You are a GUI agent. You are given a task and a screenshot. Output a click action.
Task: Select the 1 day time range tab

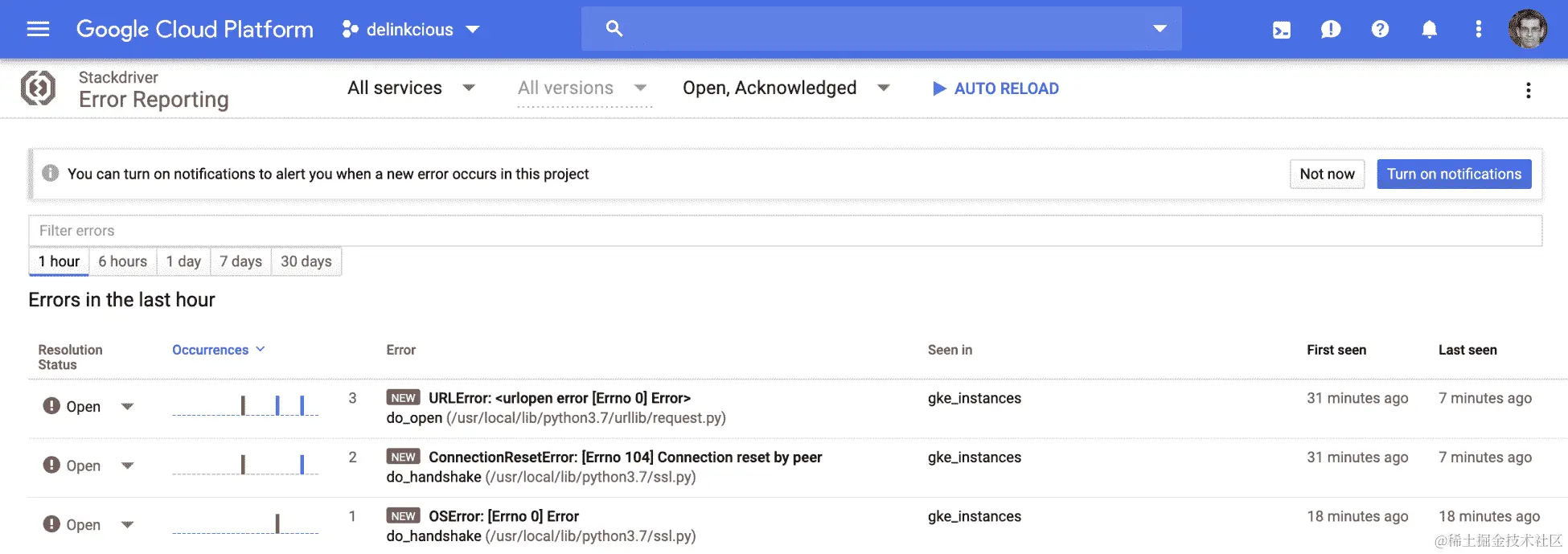[x=183, y=261]
